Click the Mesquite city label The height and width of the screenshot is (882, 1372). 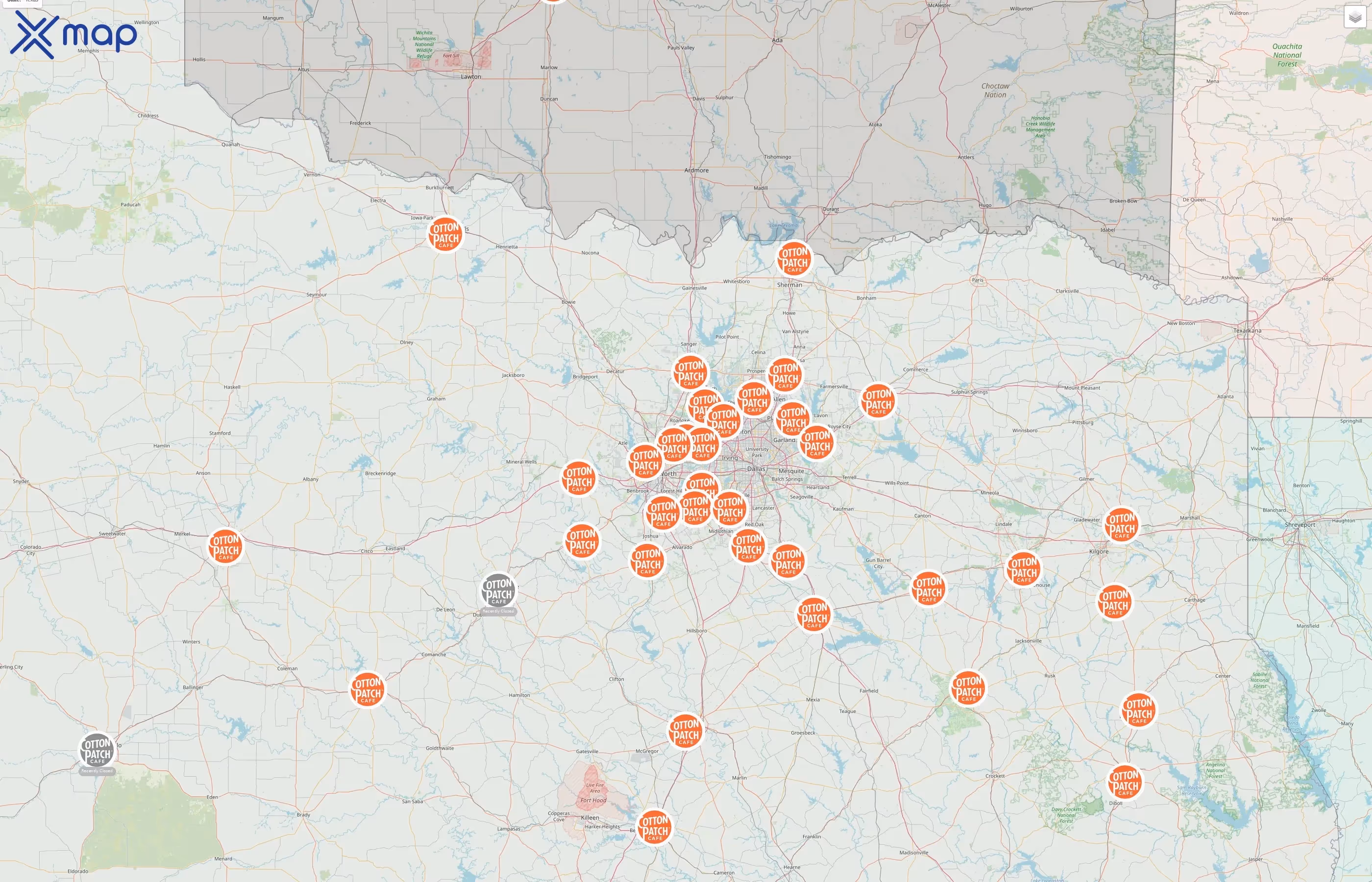click(791, 471)
